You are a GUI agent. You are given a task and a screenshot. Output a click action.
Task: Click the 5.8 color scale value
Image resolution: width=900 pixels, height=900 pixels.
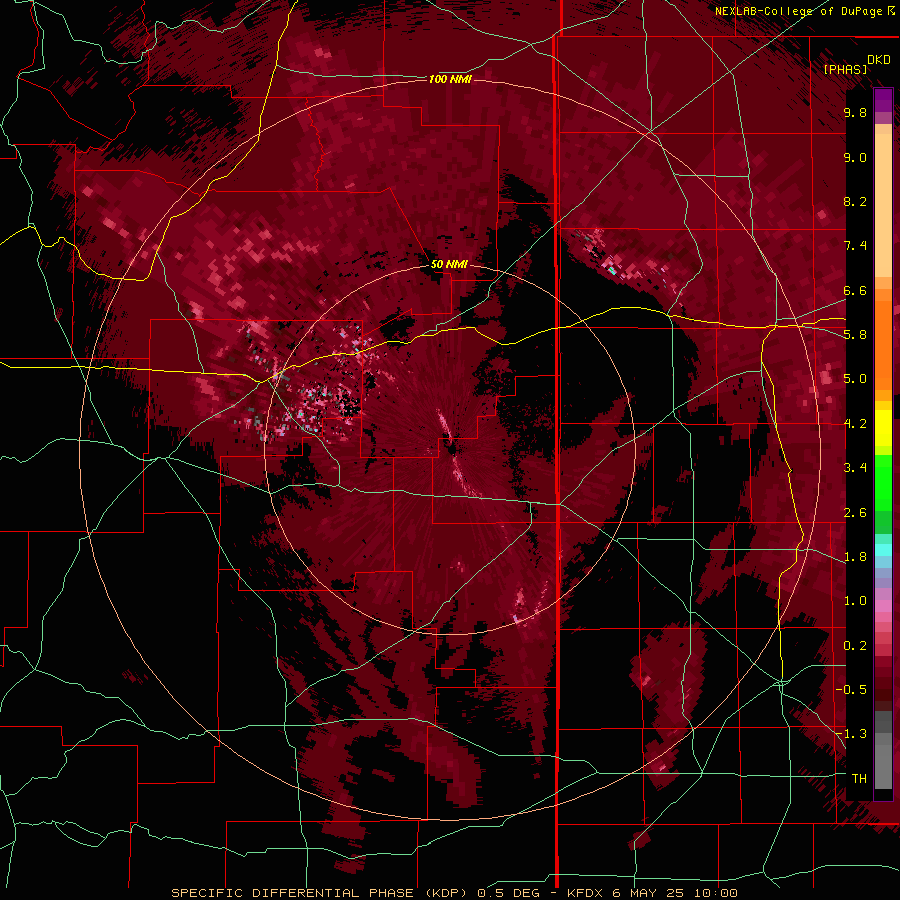[x=855, y=335]
